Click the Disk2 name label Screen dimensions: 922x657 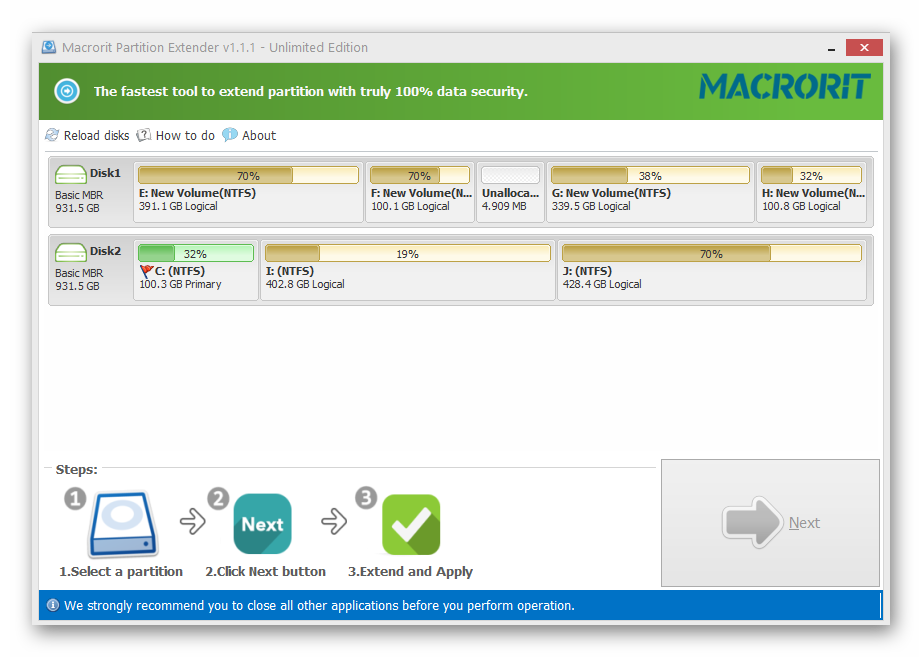pyautogui.click(x=105, y=251)
